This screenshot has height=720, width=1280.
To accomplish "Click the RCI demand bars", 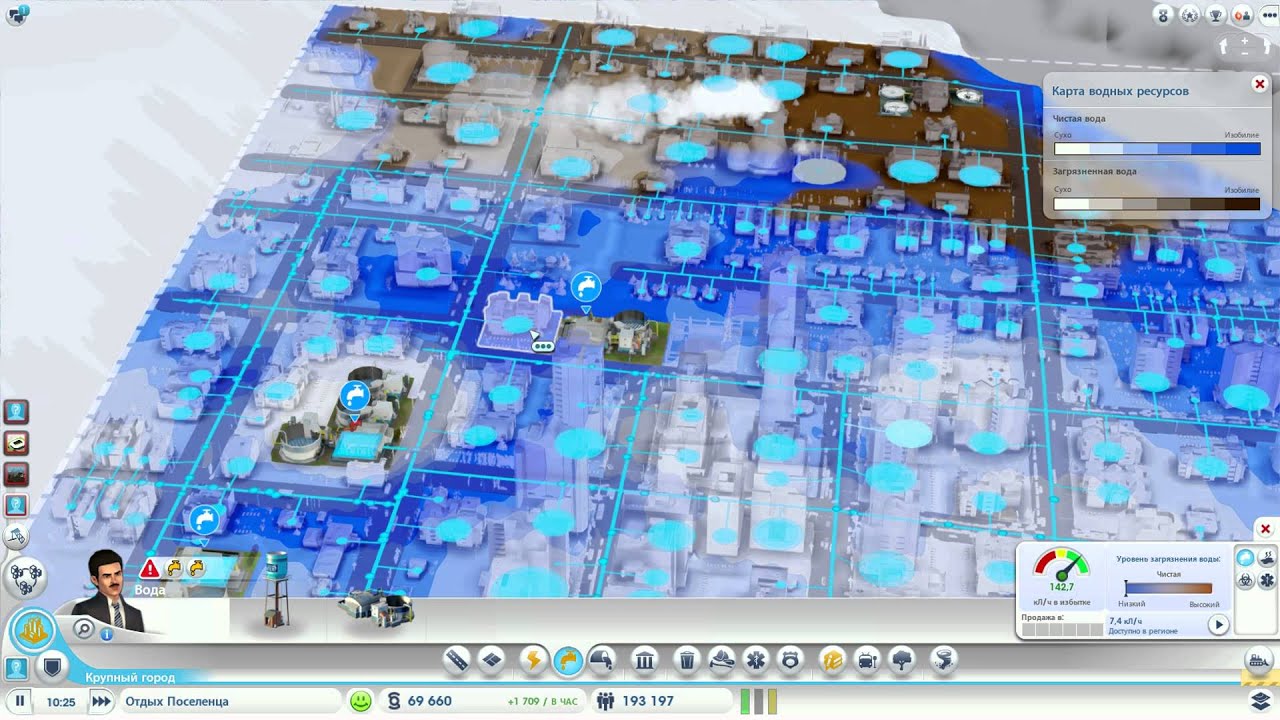I will (x=757, y=701).
